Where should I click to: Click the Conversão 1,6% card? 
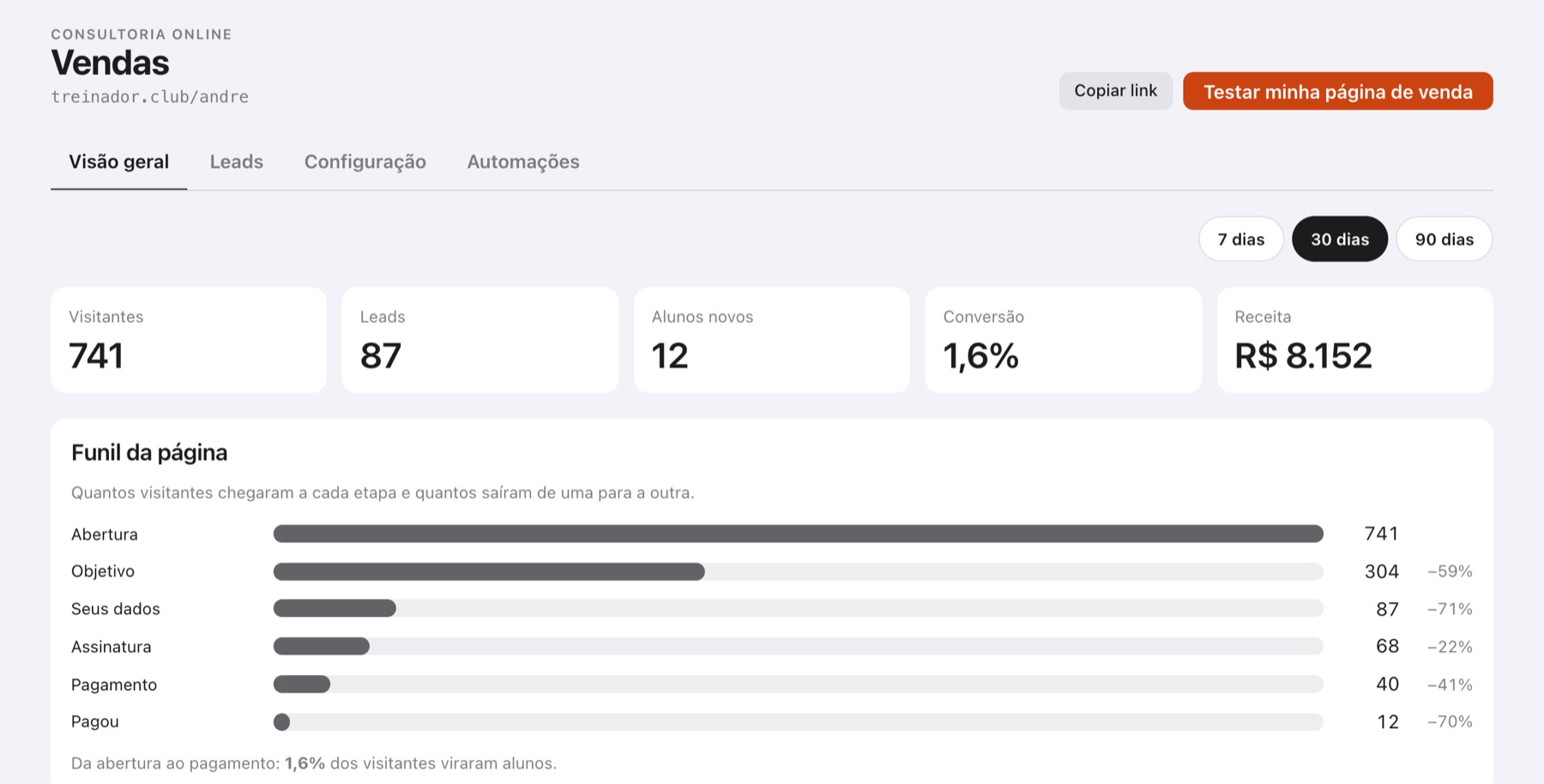pyautogui.click(x=1064, y=341)
